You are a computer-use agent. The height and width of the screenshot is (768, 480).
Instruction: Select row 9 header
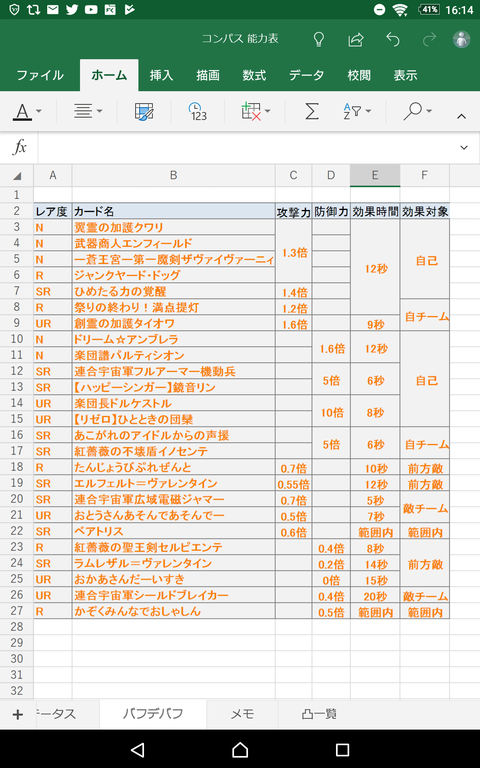tap(17, 323)
